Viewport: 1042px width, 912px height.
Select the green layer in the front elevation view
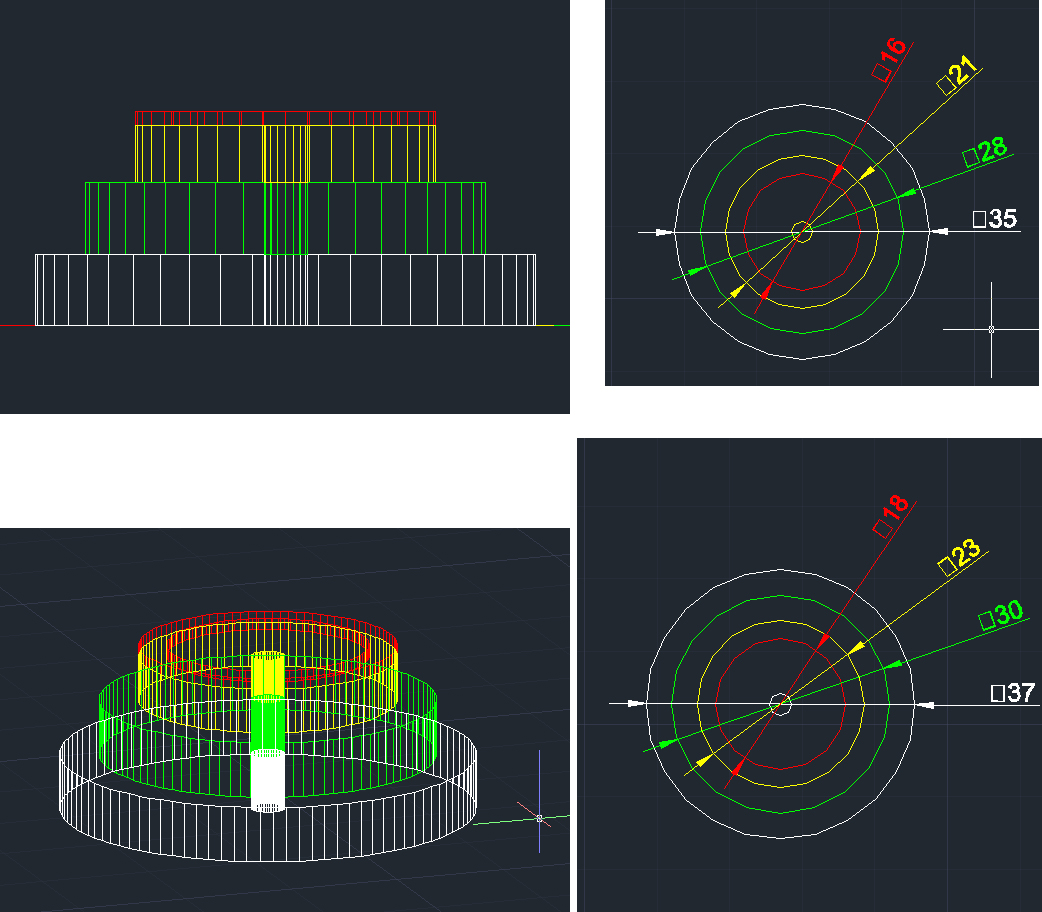pos(286,218)
